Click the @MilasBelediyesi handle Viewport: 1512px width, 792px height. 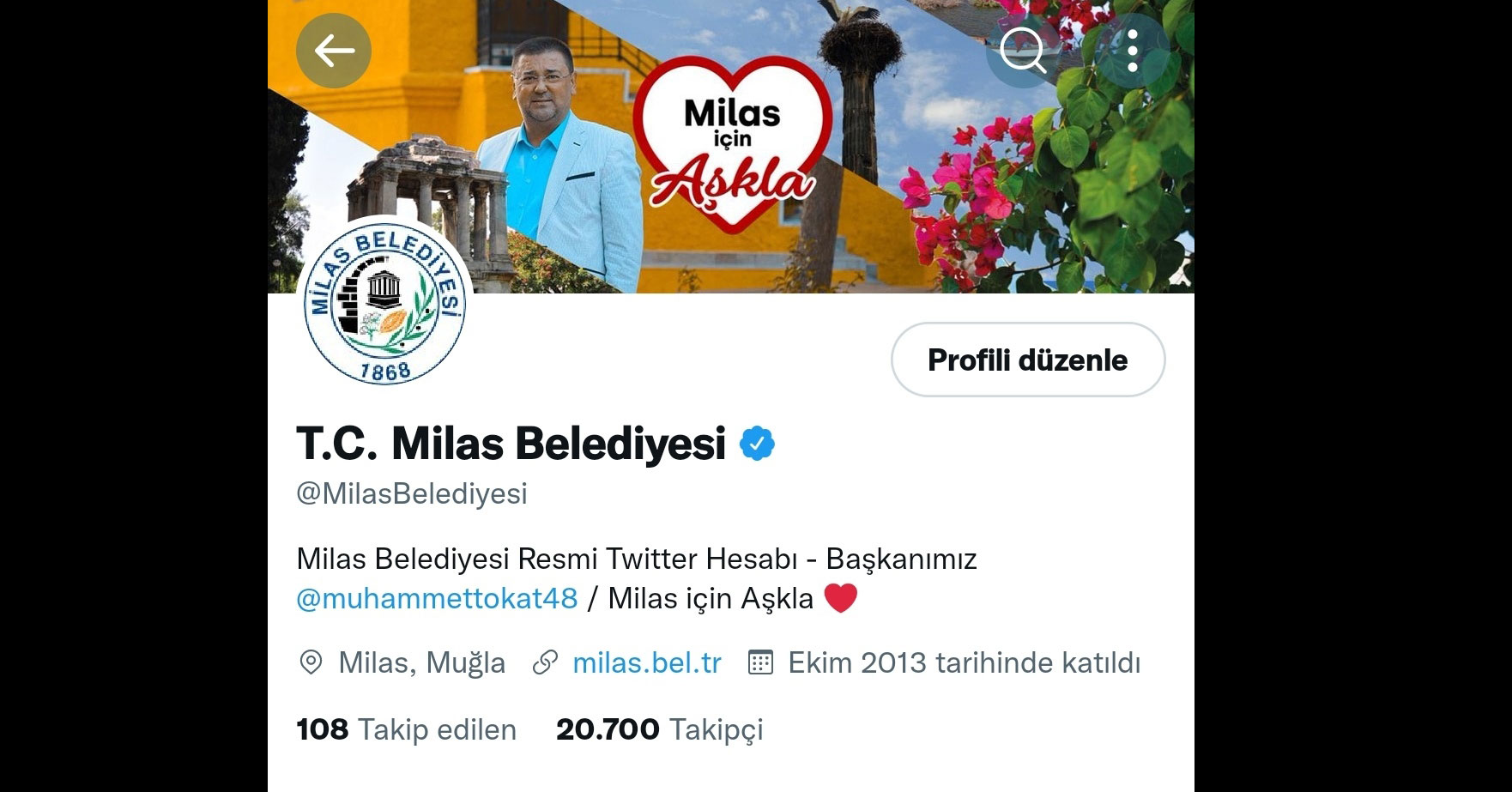(x=412, y=493)
